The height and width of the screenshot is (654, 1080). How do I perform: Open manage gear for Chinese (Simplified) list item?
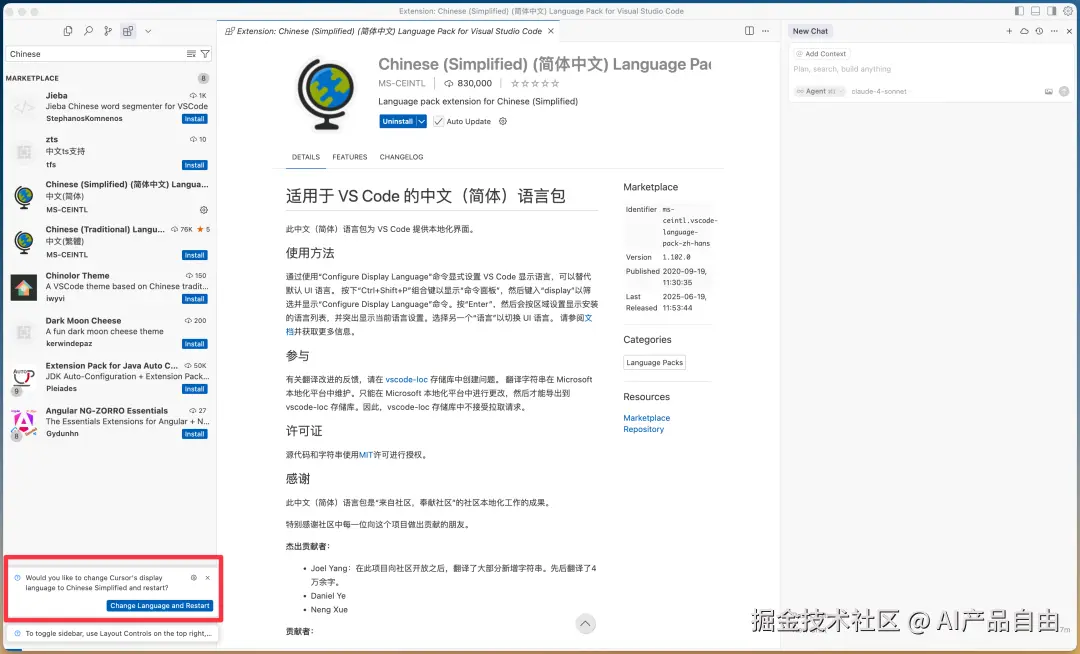click(x=203, y=210)
